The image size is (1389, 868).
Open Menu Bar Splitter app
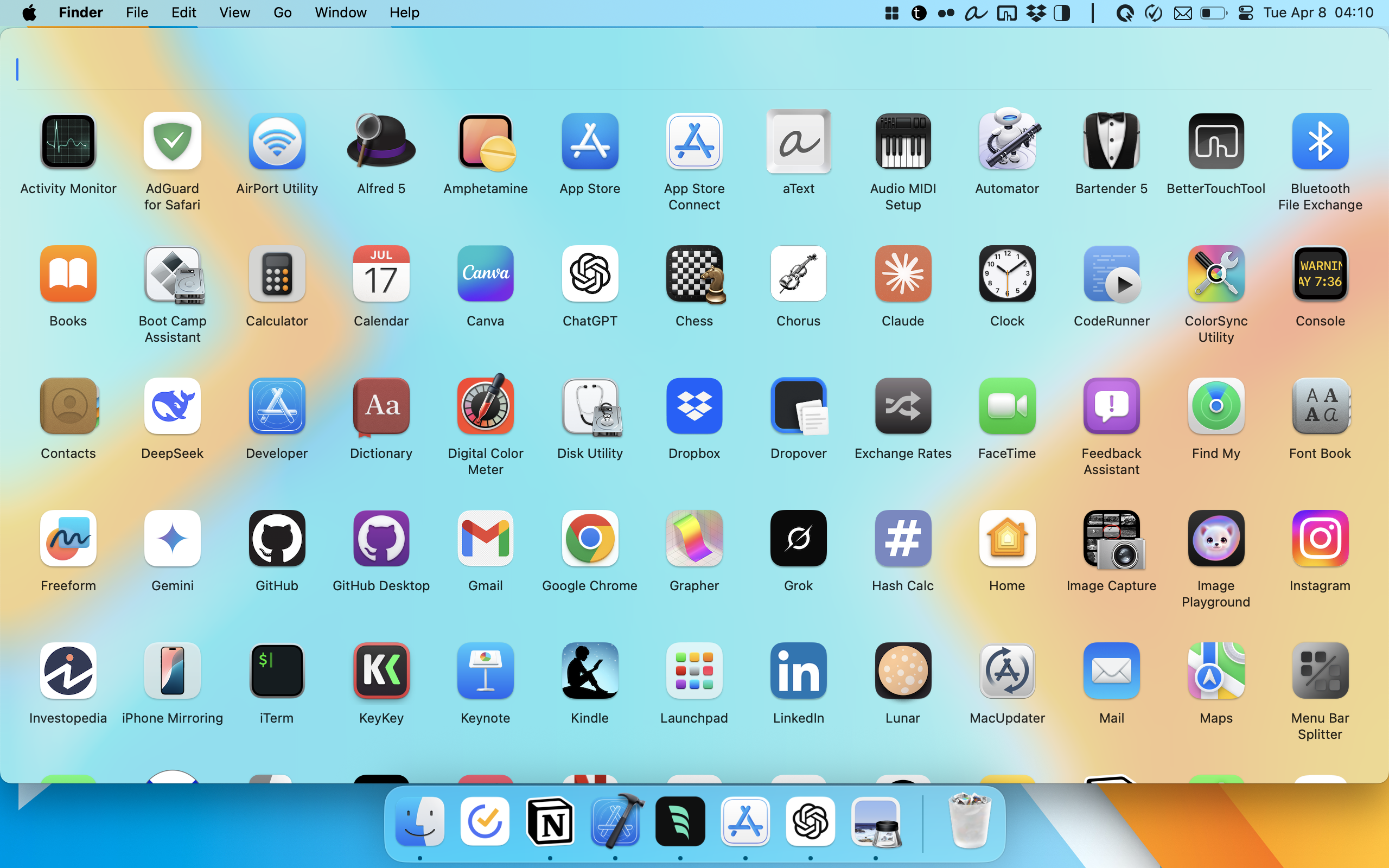[1320, 671]
